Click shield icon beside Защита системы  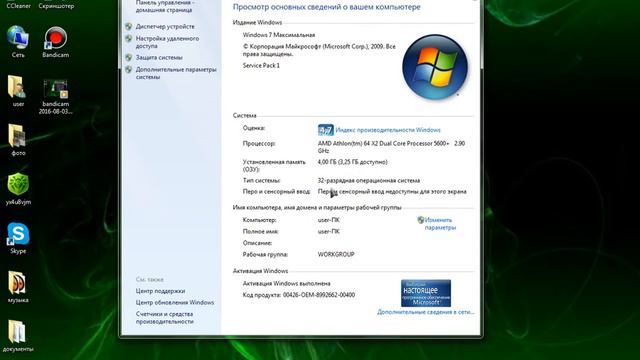tap(129, 58)
